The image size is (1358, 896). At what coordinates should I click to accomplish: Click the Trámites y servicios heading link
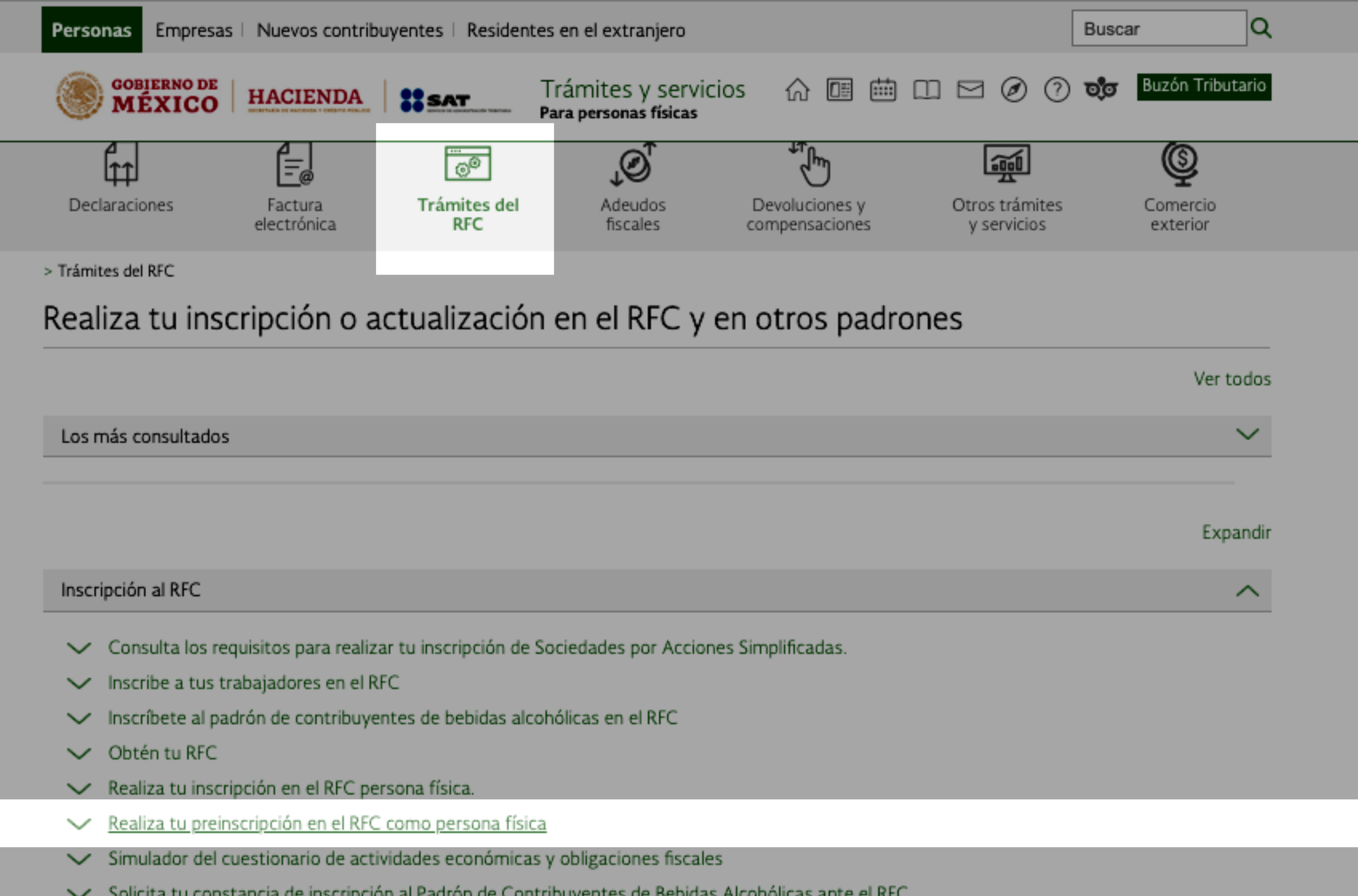(643, 90)
